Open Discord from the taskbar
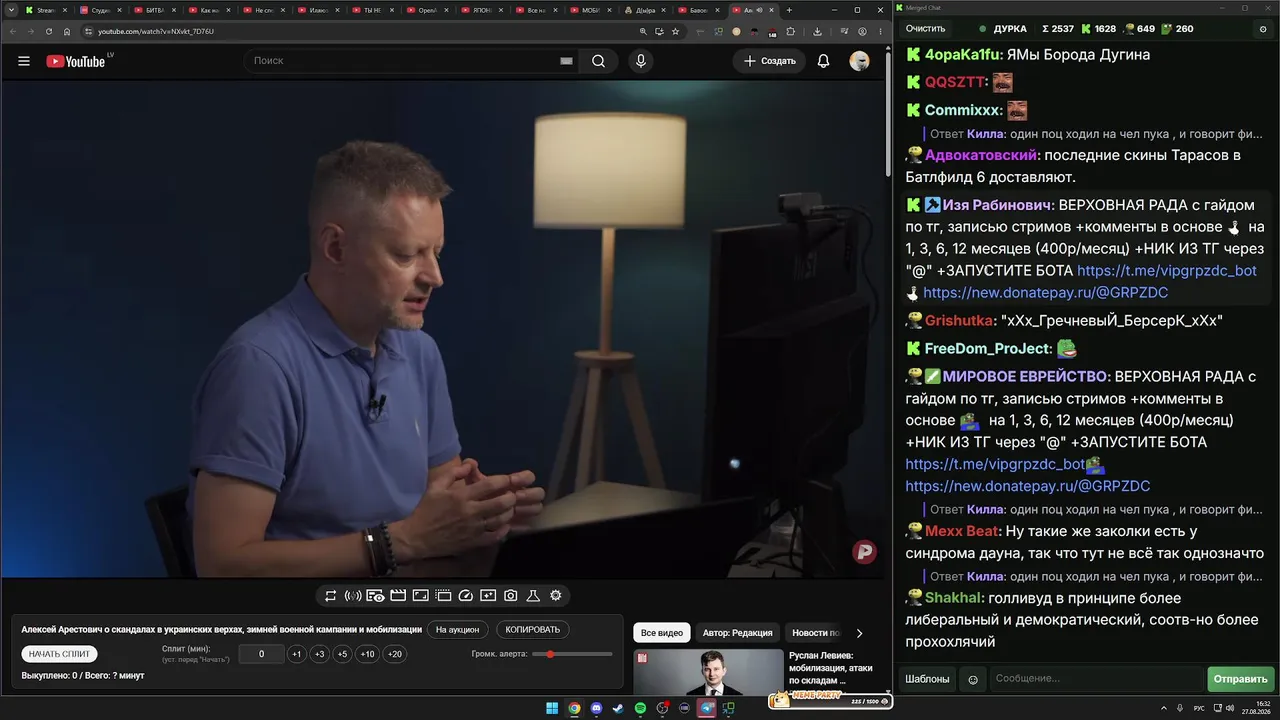The image size is (1280, 720). 596,709
